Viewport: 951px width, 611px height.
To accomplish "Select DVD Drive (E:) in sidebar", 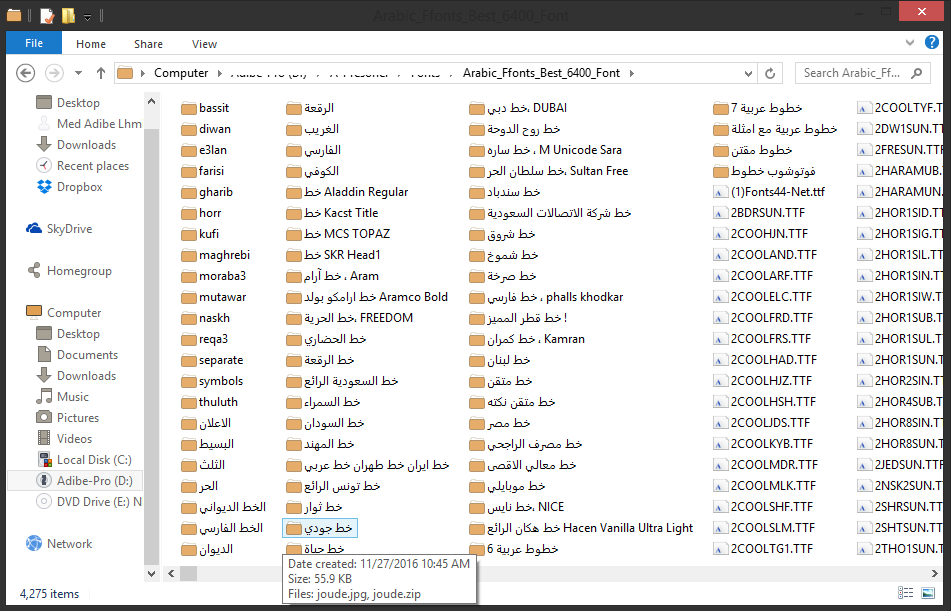I will coord(98,502).
